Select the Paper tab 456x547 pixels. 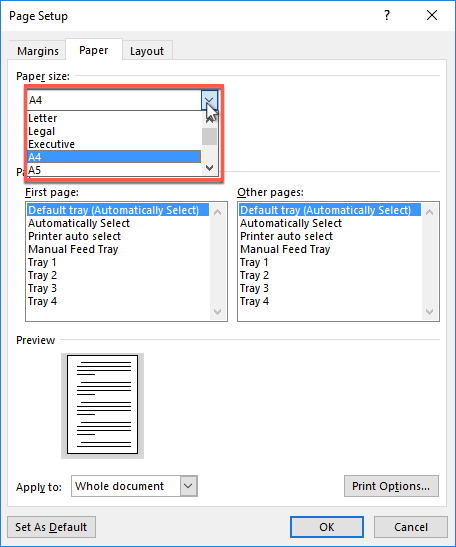tap(94, 50)
